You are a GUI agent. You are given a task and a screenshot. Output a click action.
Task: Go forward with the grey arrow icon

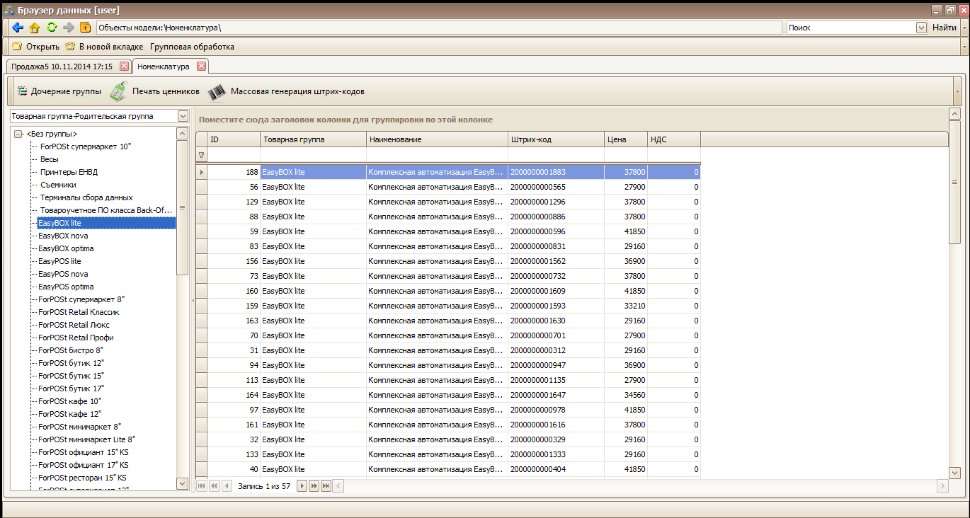click(x=69, y=28)
